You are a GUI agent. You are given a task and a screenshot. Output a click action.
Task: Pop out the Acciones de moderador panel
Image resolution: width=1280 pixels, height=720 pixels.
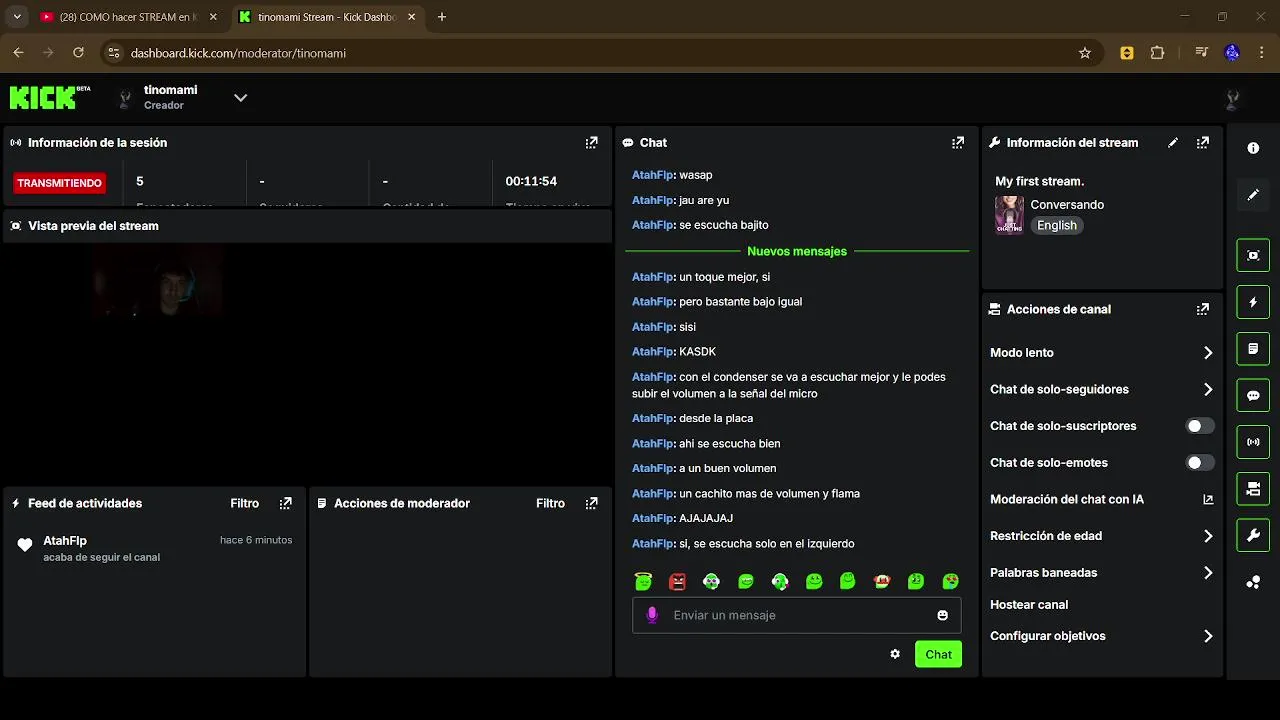pyautogui.click(x=591, y=503)
